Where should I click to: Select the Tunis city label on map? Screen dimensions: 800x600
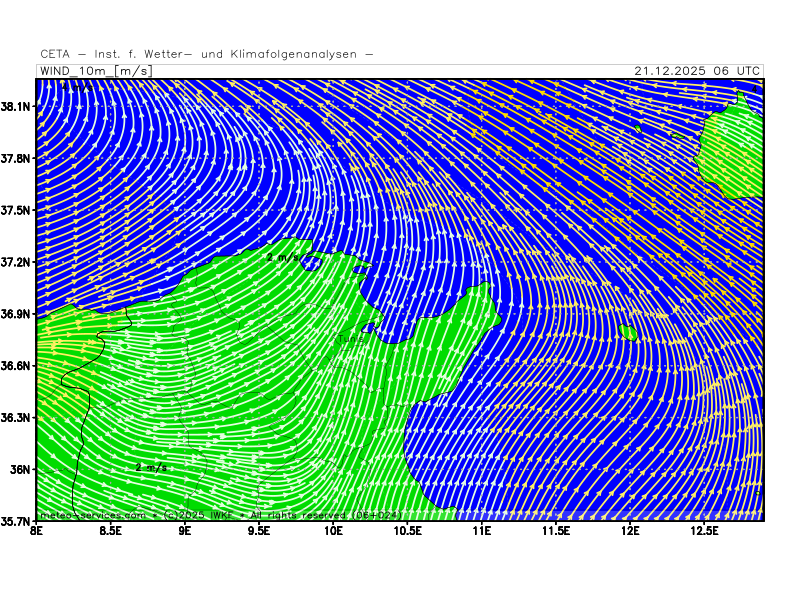pyautogui.click(x=350, y=339)
